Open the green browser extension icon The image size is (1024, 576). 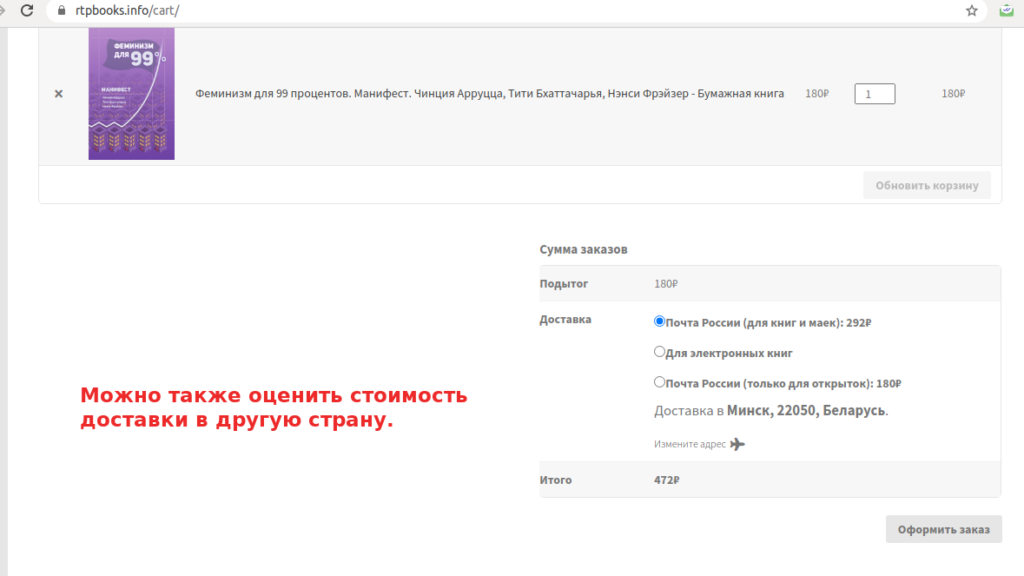(x=1006, y=10)
